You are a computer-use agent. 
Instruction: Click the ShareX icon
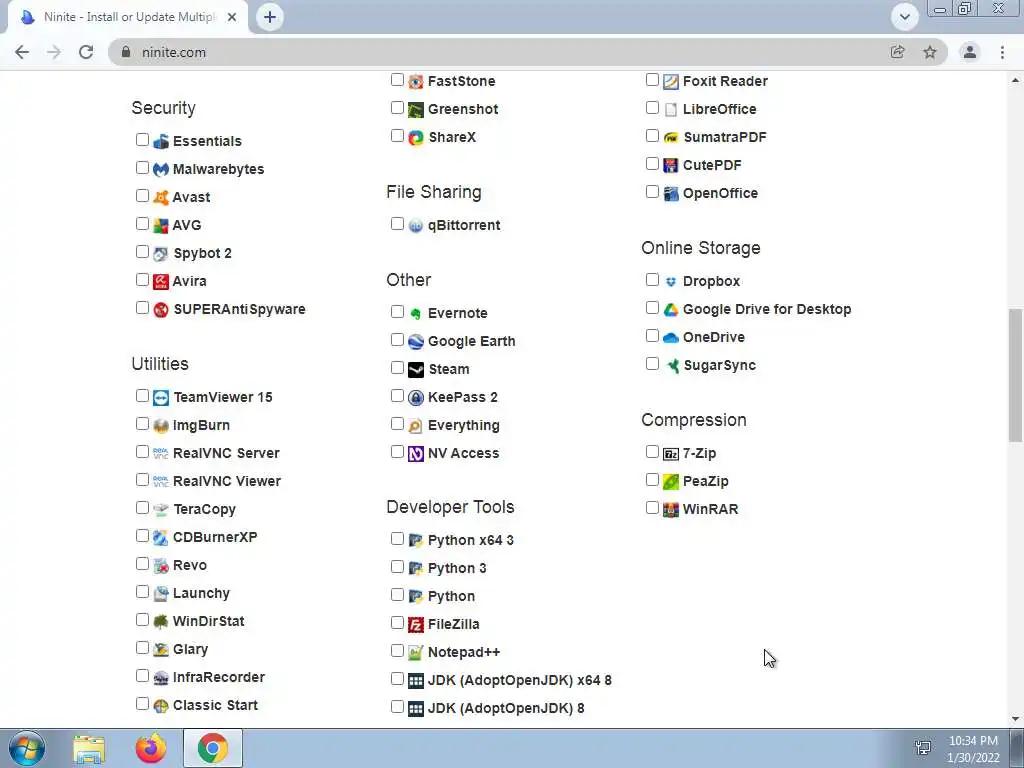point(416,137)
